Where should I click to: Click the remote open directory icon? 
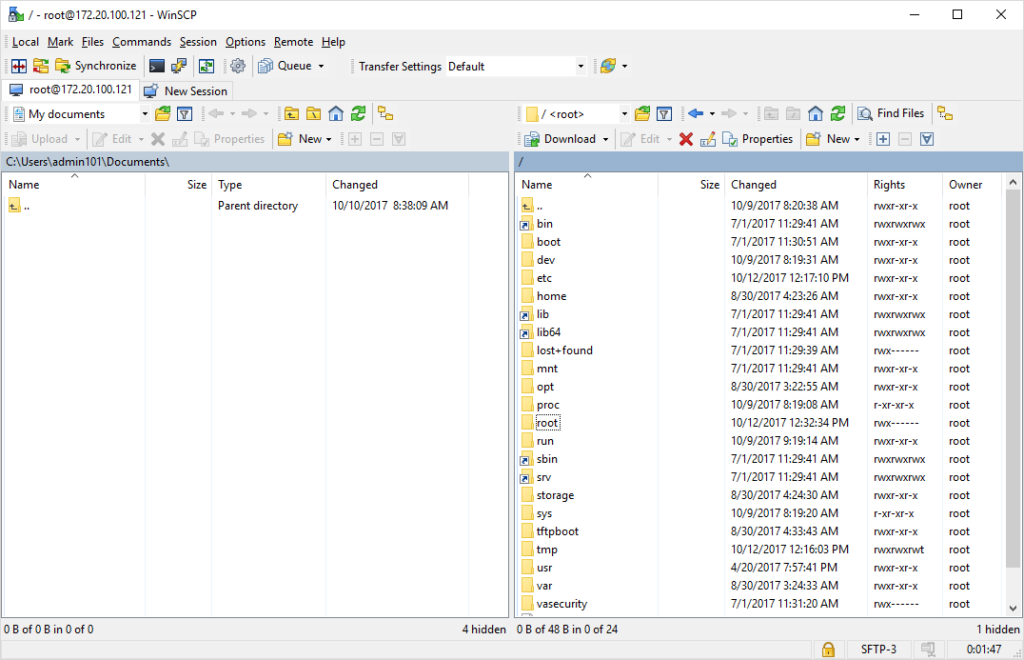[x=642, y=114]
